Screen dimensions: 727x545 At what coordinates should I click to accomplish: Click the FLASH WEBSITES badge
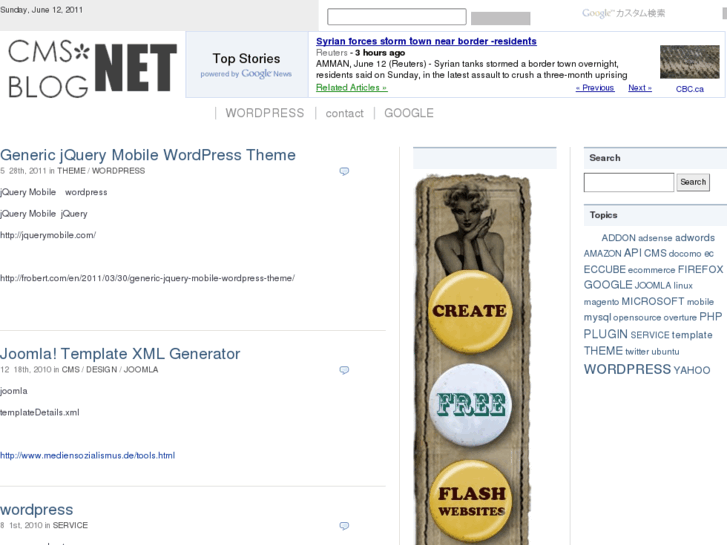(472, 501)
